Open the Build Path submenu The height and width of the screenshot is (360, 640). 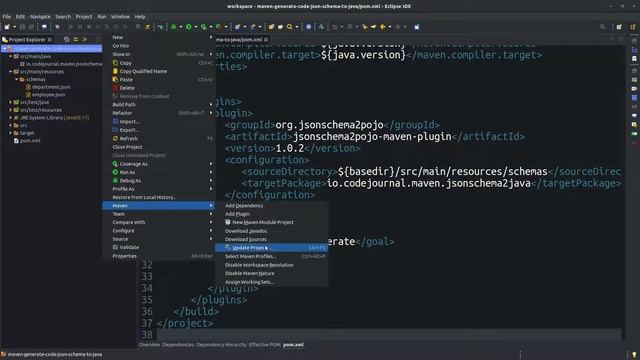[159, 104]
